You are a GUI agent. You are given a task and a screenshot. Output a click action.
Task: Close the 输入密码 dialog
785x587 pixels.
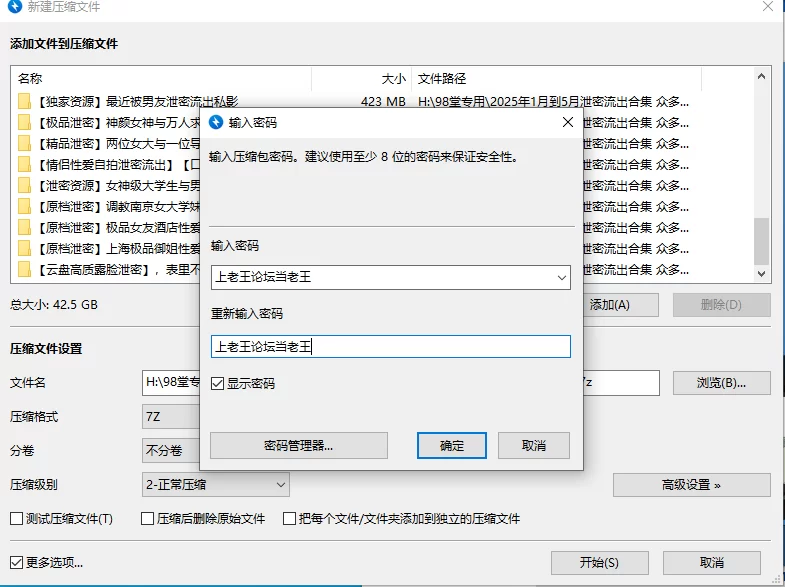568,122
